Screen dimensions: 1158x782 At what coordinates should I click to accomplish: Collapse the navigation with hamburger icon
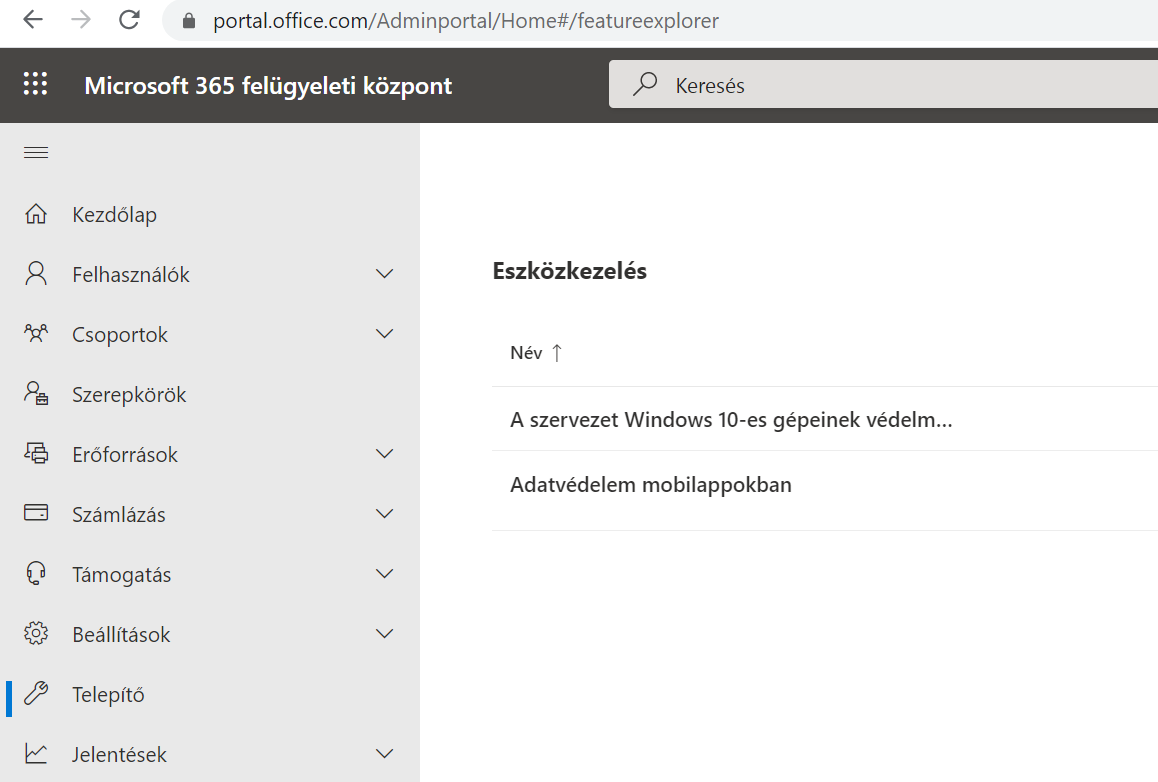point(36,153)
